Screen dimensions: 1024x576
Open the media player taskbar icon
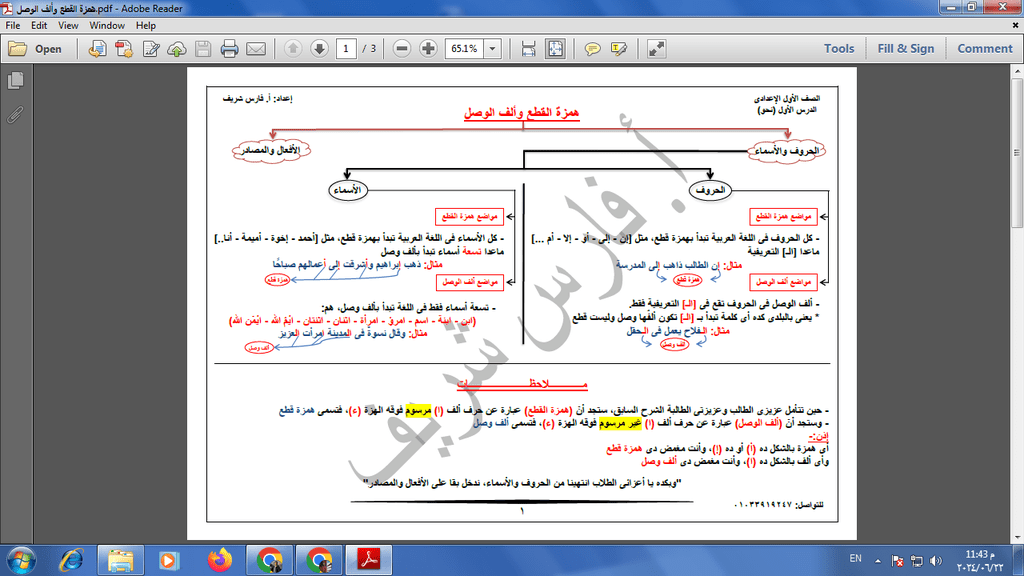click(x=169, y=560)
